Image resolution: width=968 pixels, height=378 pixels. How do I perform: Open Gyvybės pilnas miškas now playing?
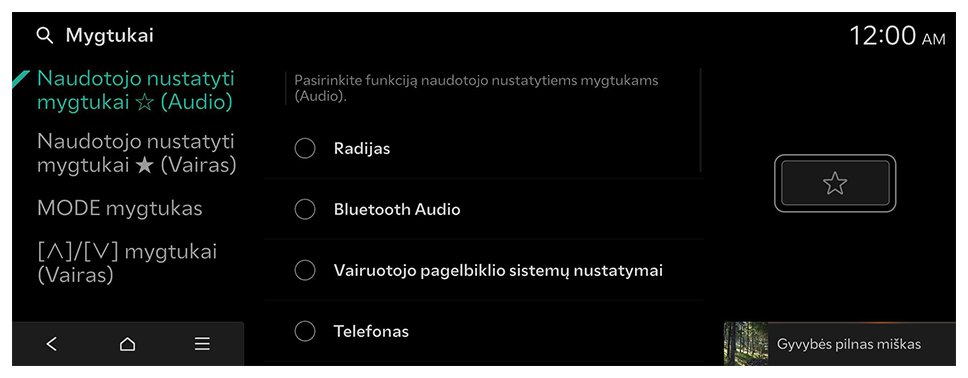point(840,343)
